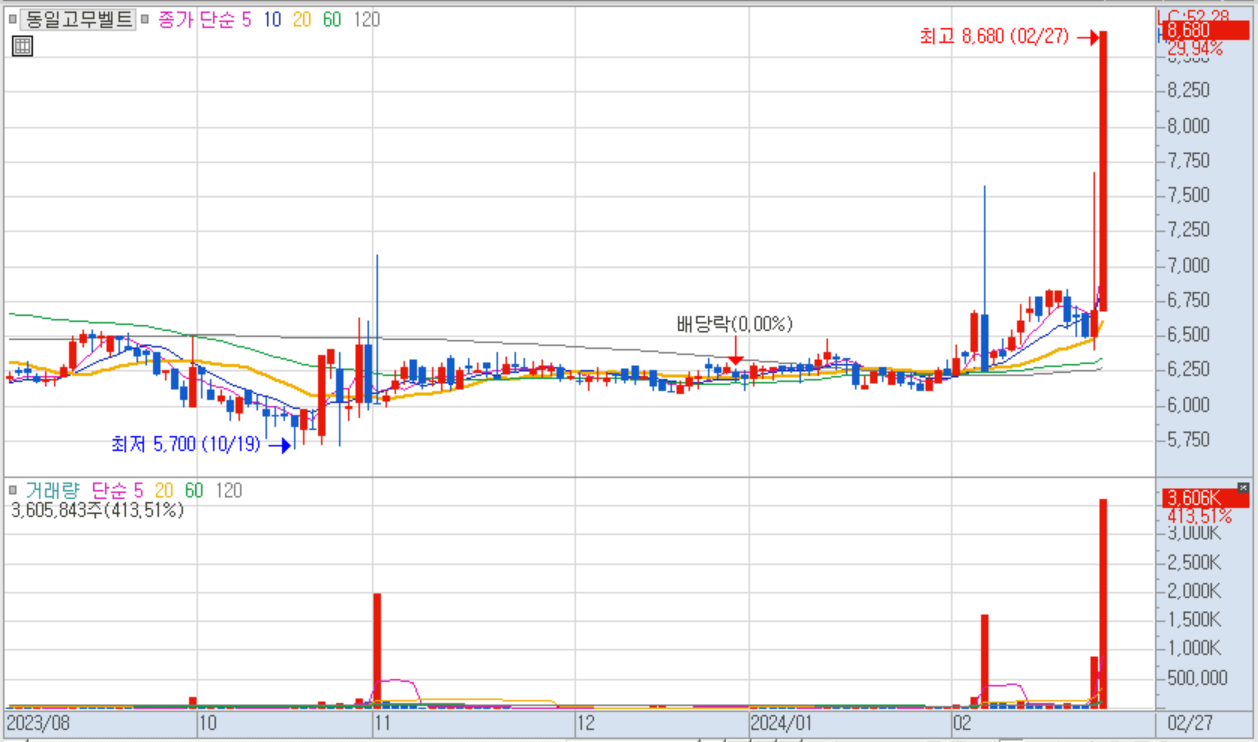Image resolution: width=1258 pixels, height=742 pixels.
Task: Click the tall red 02/27 candlestick
Action: tap(1103, 171)
